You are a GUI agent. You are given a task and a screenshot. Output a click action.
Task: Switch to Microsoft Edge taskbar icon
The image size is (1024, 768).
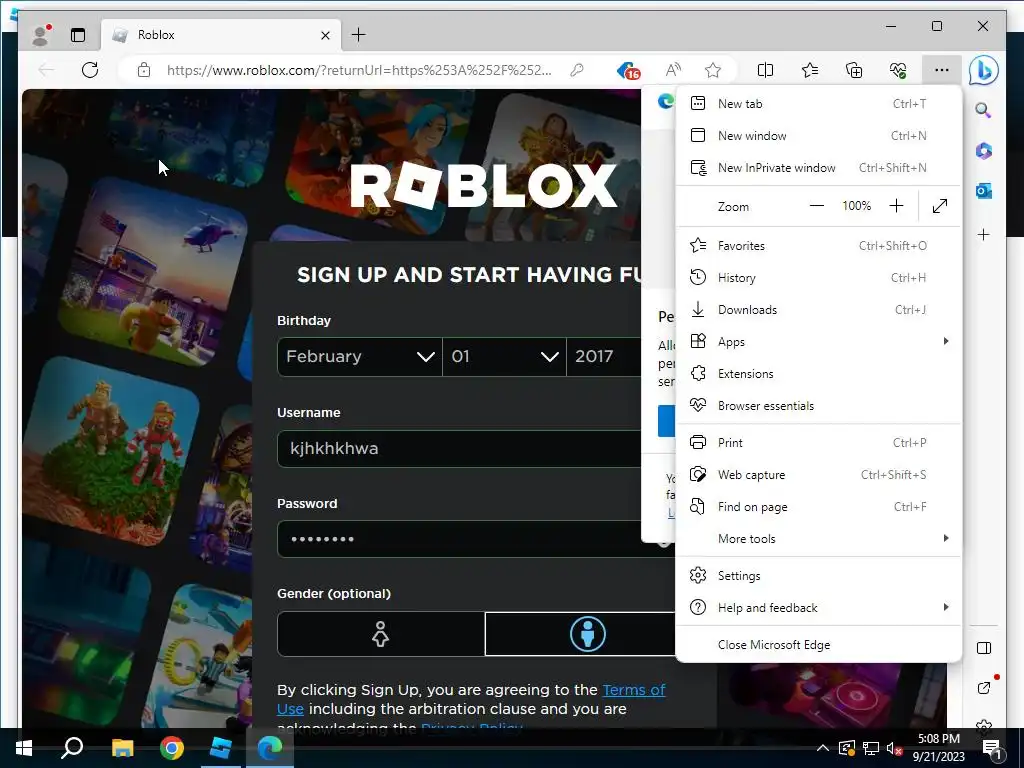tap(270, 748)
